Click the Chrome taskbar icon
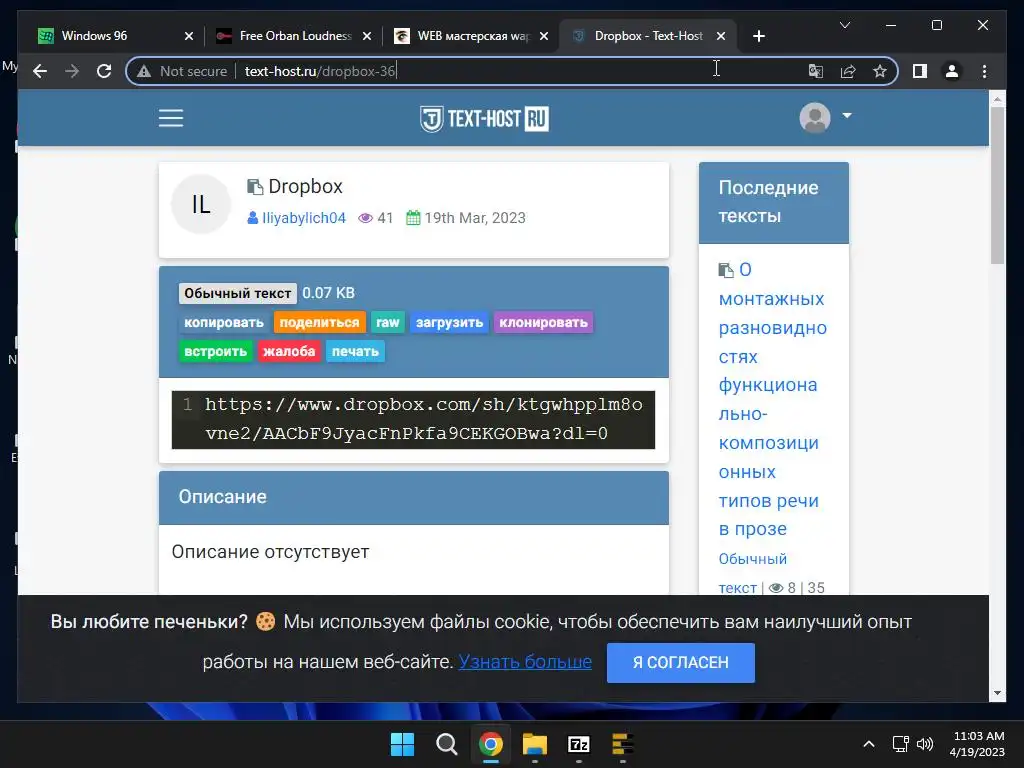This screenshot has width=1024, height=768. click(490, 744)
